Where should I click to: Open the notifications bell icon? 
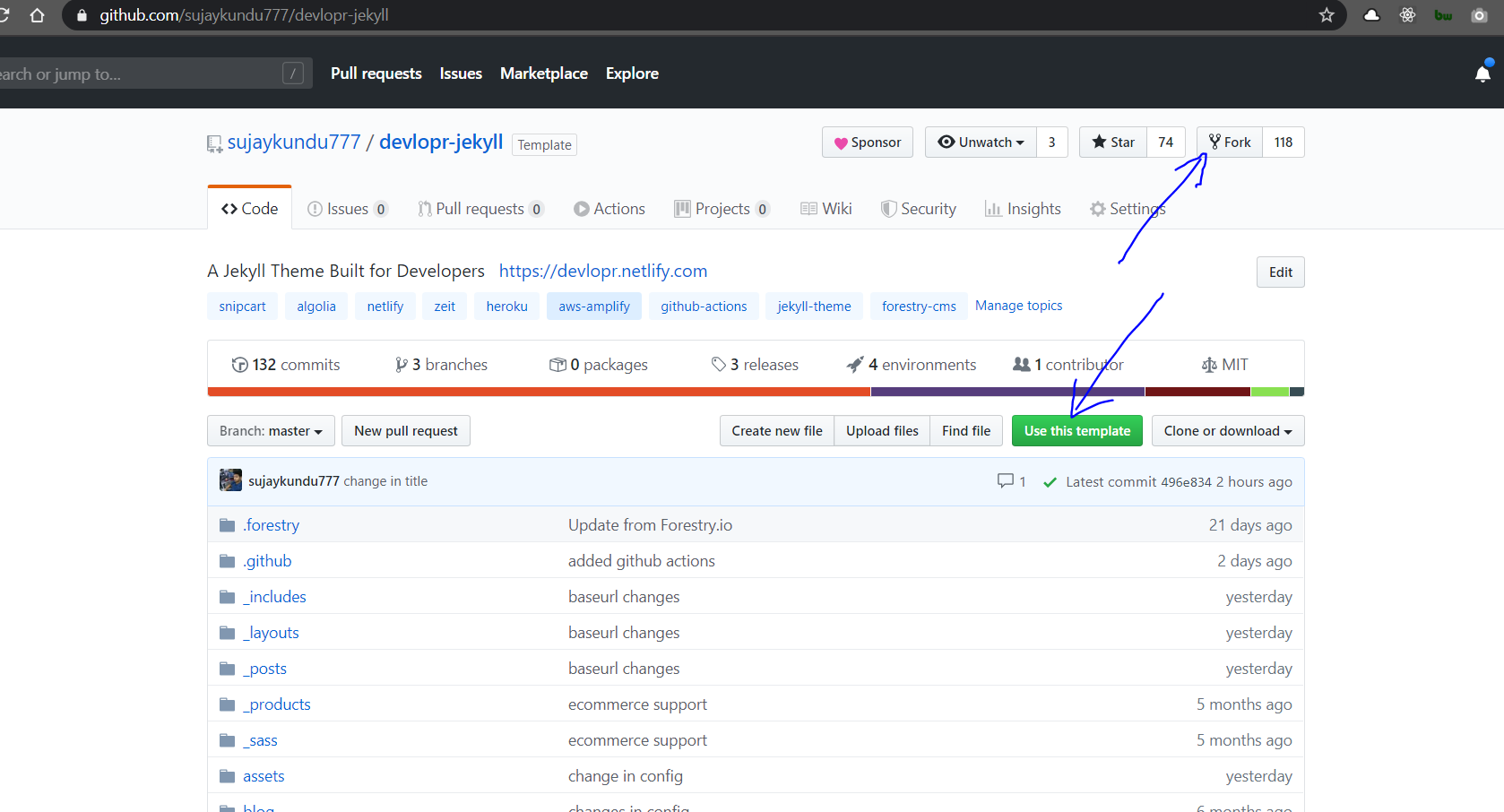click(1482, 73)
